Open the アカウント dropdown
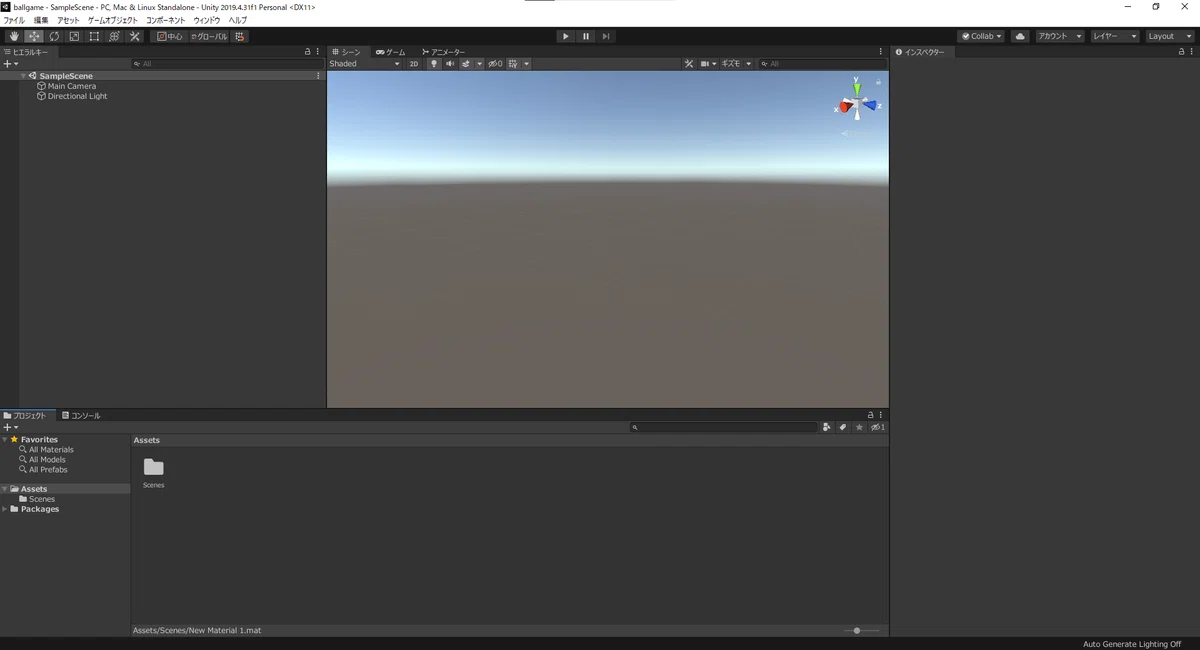This screenshot has height=650, width=1200. (1059, 36)
